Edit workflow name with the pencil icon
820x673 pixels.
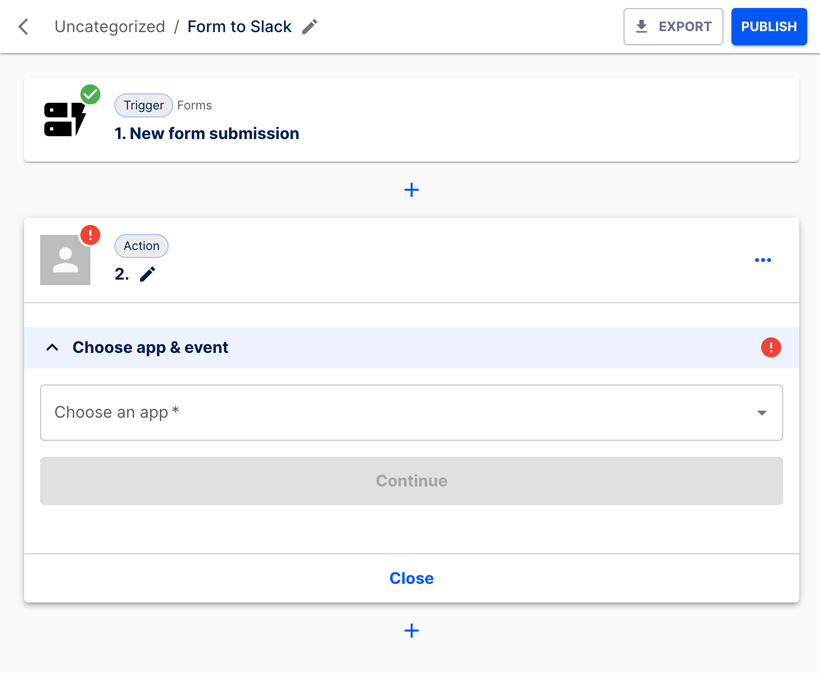click(308, 27)
